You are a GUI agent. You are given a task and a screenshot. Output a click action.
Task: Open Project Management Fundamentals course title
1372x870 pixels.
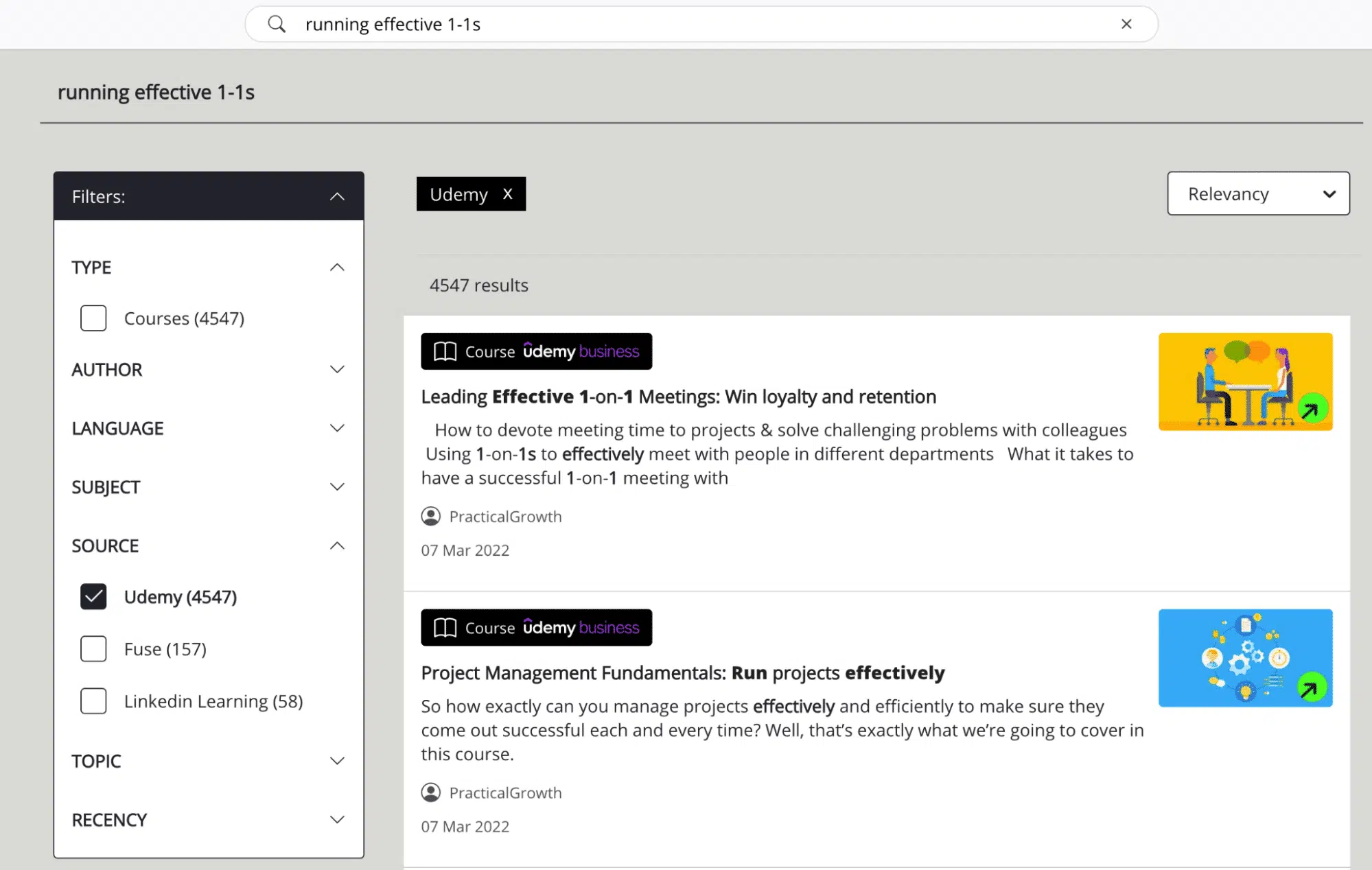(x=683, y=673)
